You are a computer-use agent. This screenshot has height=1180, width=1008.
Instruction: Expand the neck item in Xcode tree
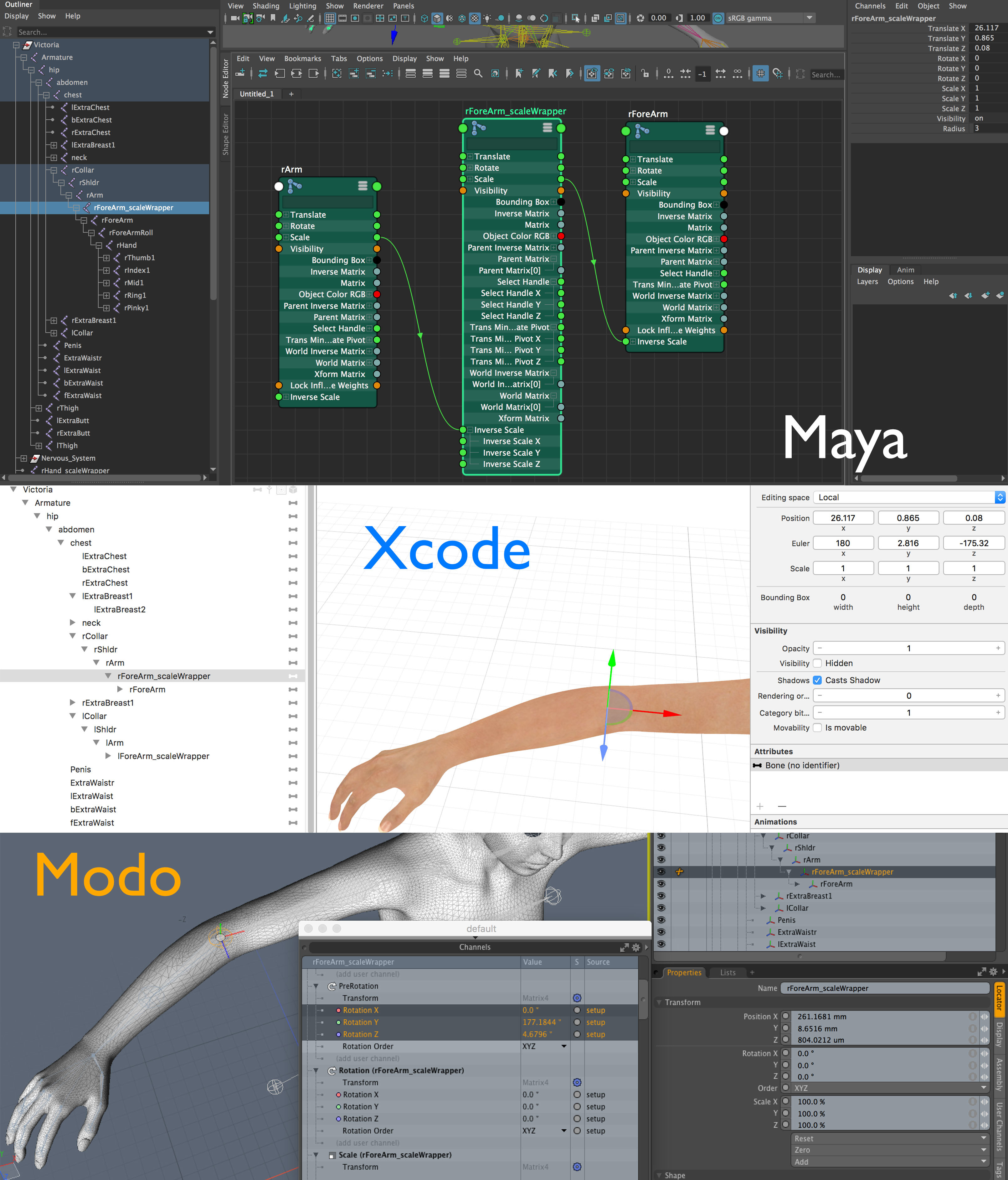tap(72, 623)
